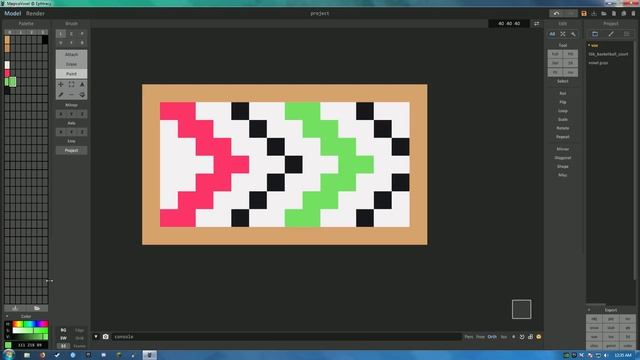Image resolution: width=640 pixels, height=360 pixels.
Task: Click the save palette icon below palette
Action: click(15, 308)
